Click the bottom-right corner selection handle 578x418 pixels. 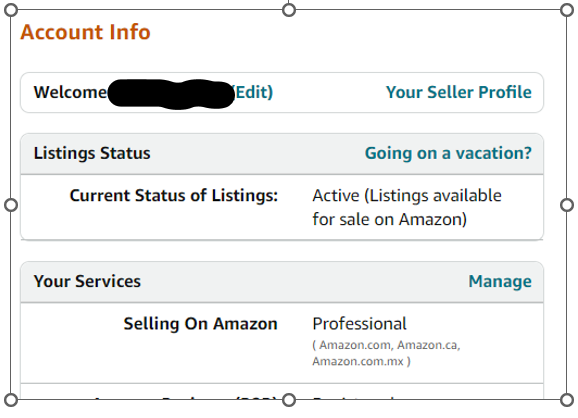pyautogui.click(x=567, y=400)
